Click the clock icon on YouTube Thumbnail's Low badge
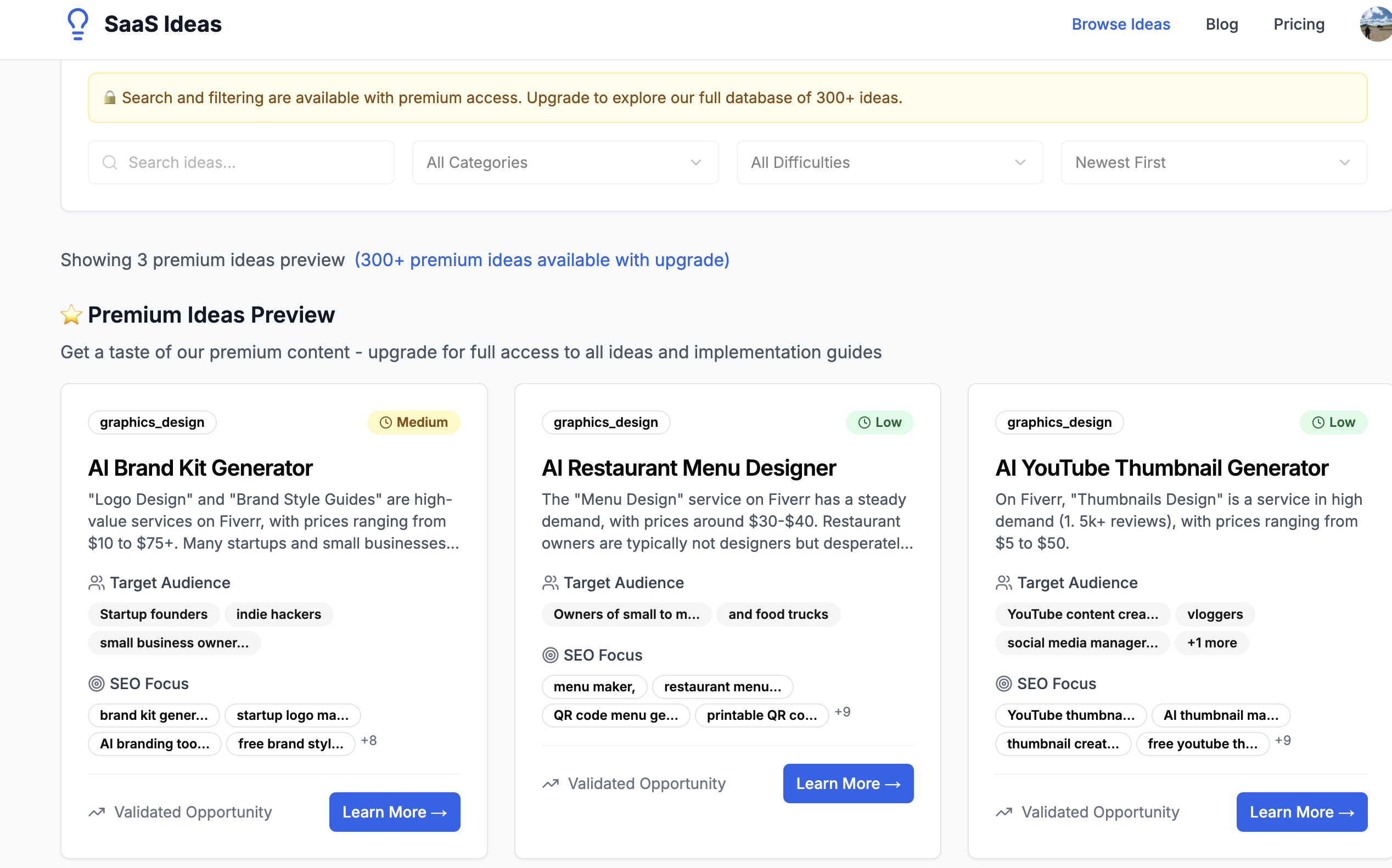The width and height of the screenshot is (1392, 868). 1319,422
